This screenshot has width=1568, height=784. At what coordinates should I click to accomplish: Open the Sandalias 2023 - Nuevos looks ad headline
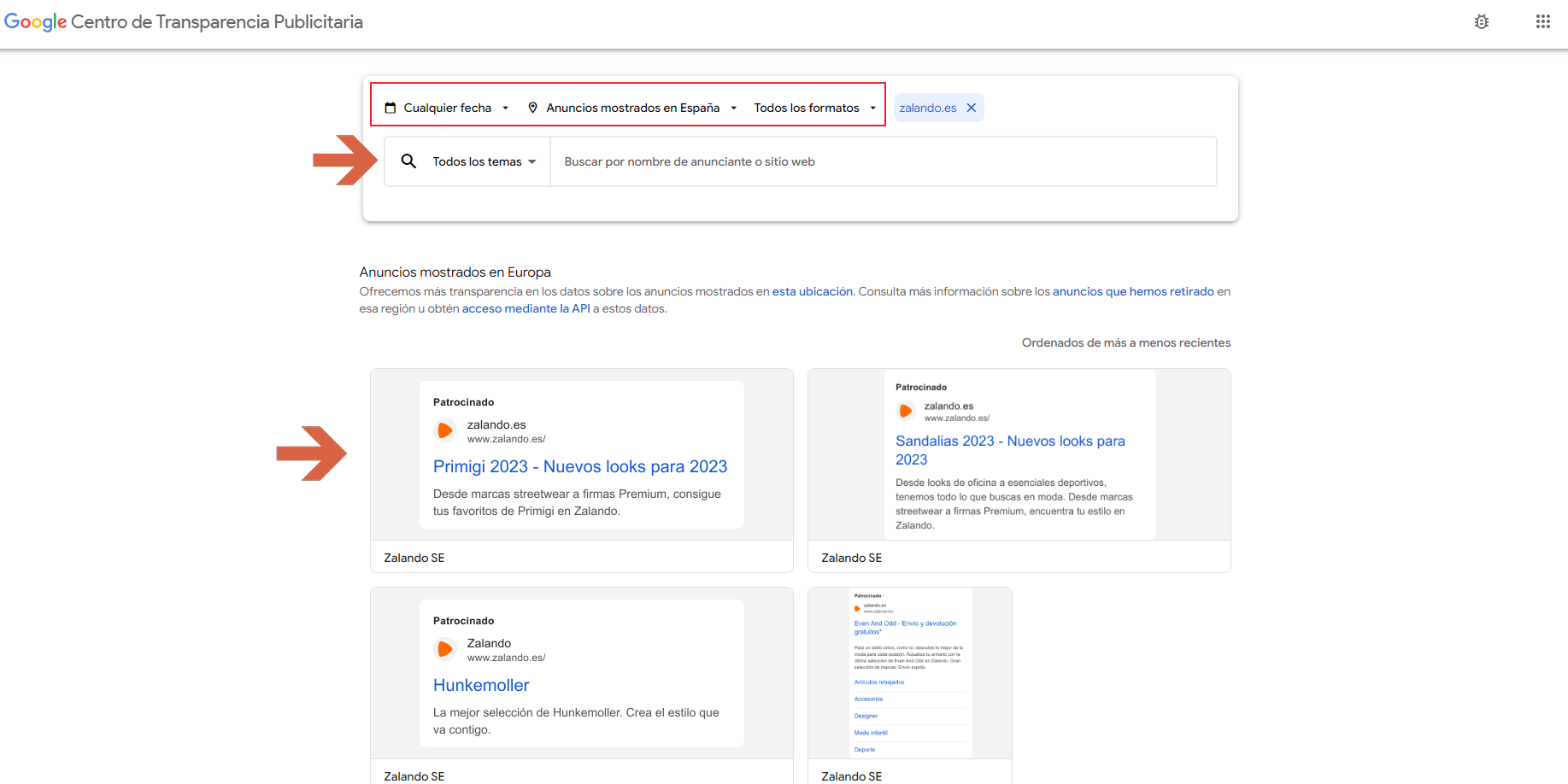coord(1010,450)
